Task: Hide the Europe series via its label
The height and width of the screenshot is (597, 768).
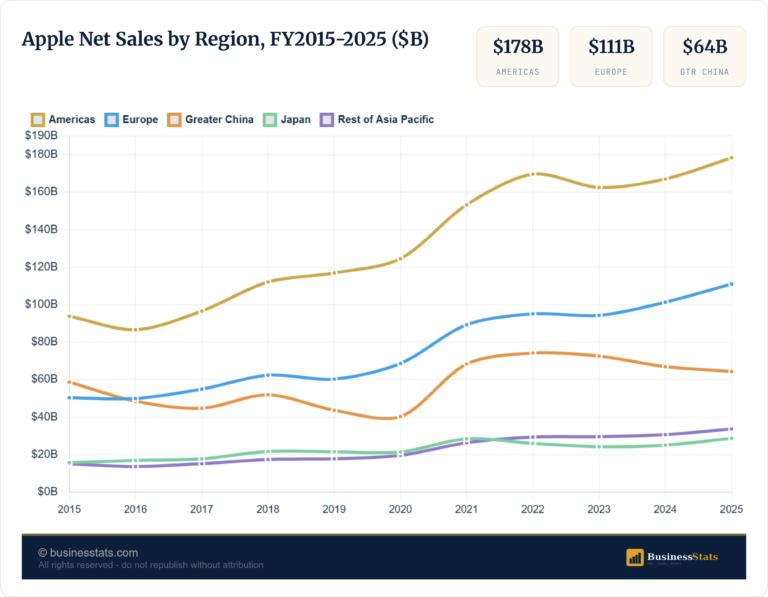Action: 140,119
